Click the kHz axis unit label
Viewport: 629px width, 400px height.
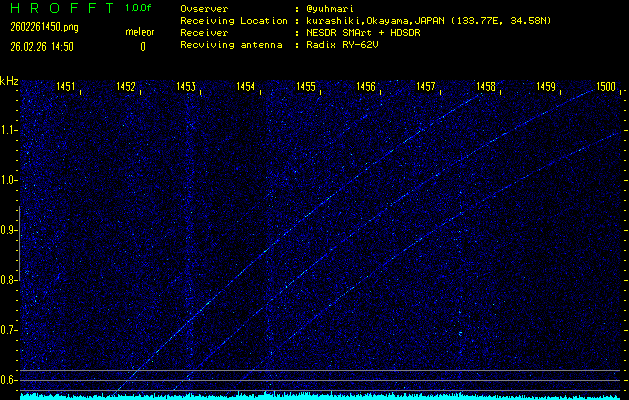click(x=9, y=80)
